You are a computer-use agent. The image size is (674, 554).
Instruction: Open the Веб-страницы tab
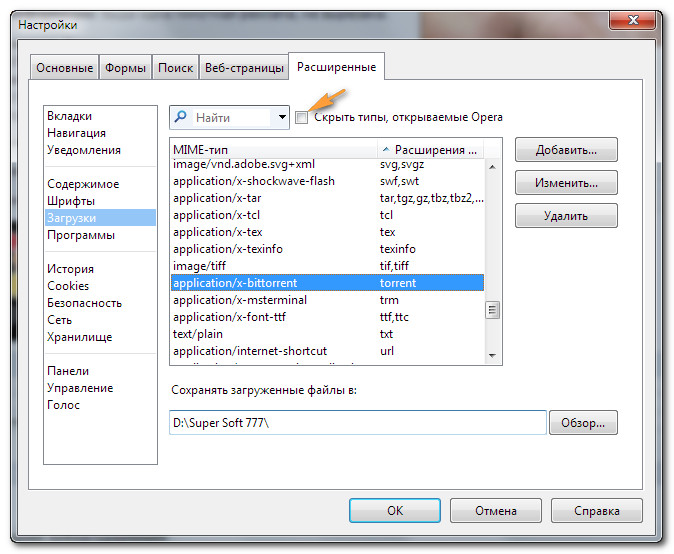coord(244,68)
